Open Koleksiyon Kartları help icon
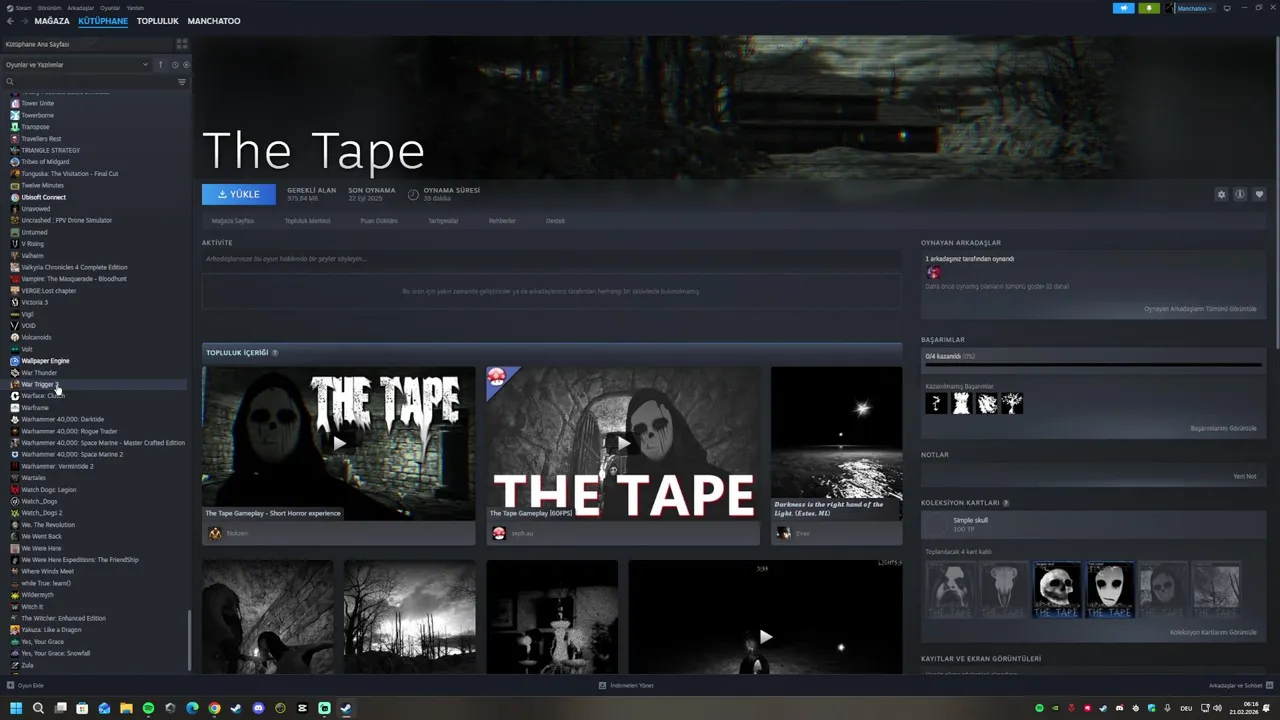 point(1006,503)
